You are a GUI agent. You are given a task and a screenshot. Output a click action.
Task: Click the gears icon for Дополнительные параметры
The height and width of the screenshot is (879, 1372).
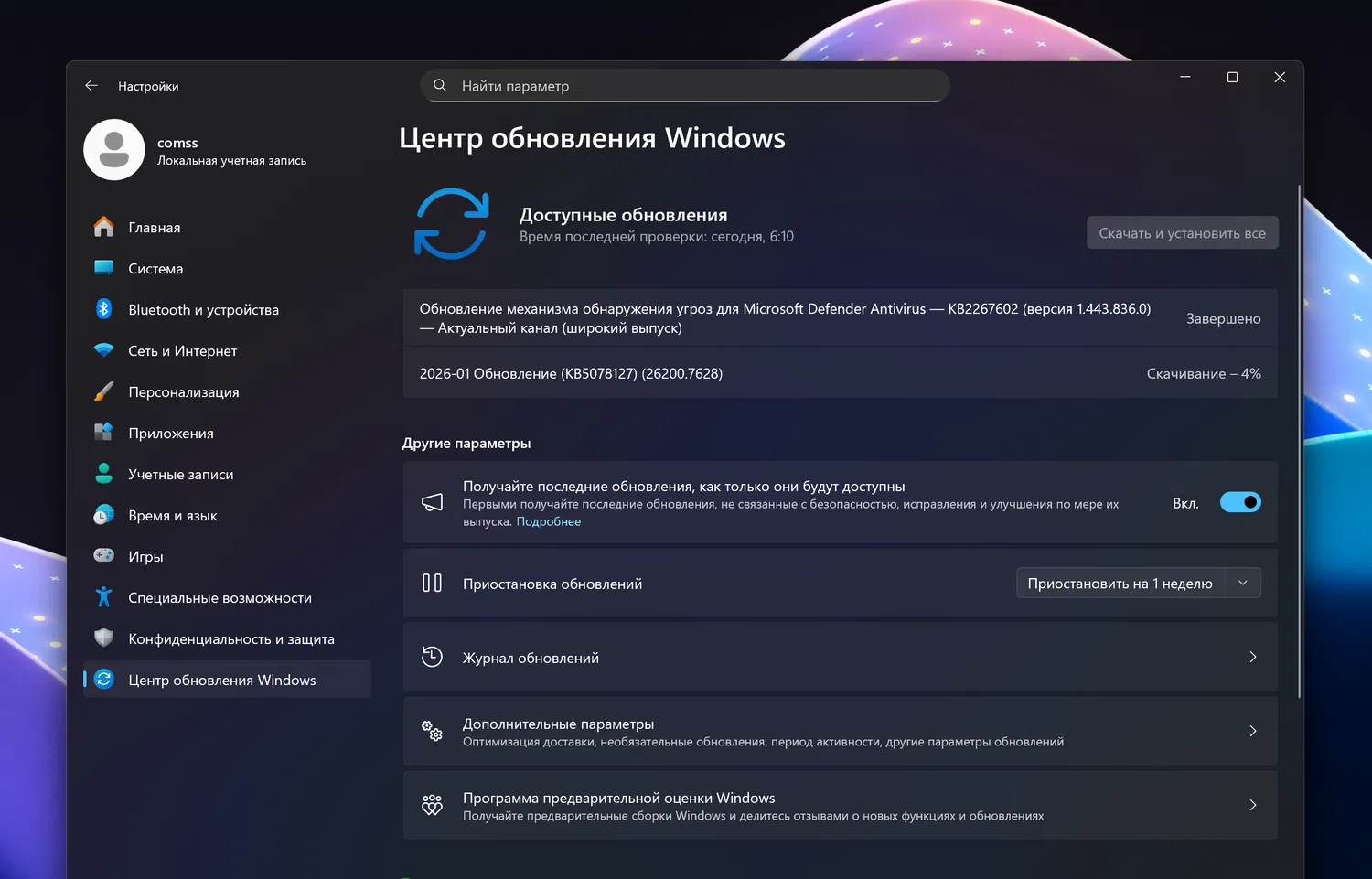[x=432, y=731]
